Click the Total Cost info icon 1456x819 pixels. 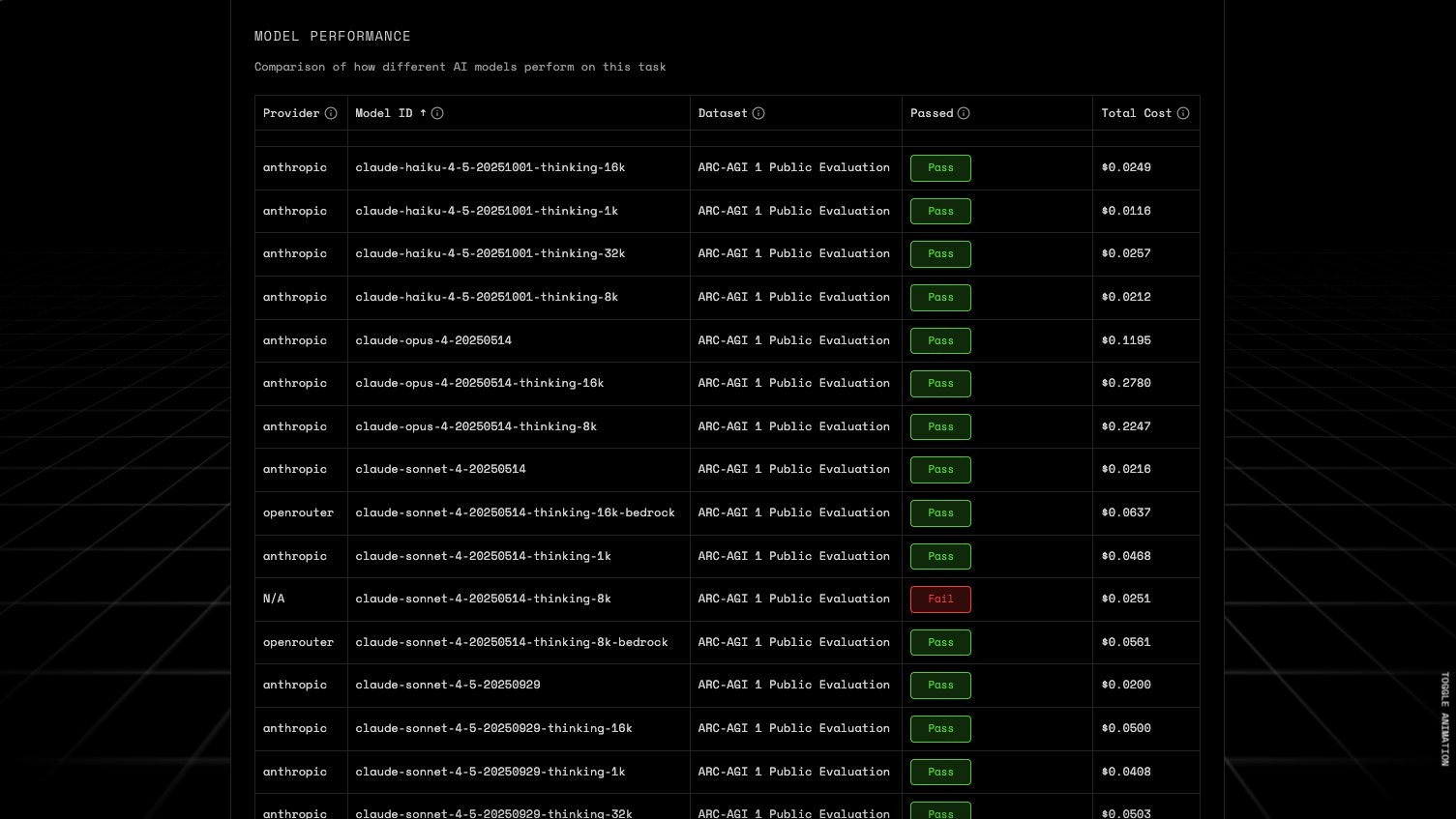pos(1183,113)
